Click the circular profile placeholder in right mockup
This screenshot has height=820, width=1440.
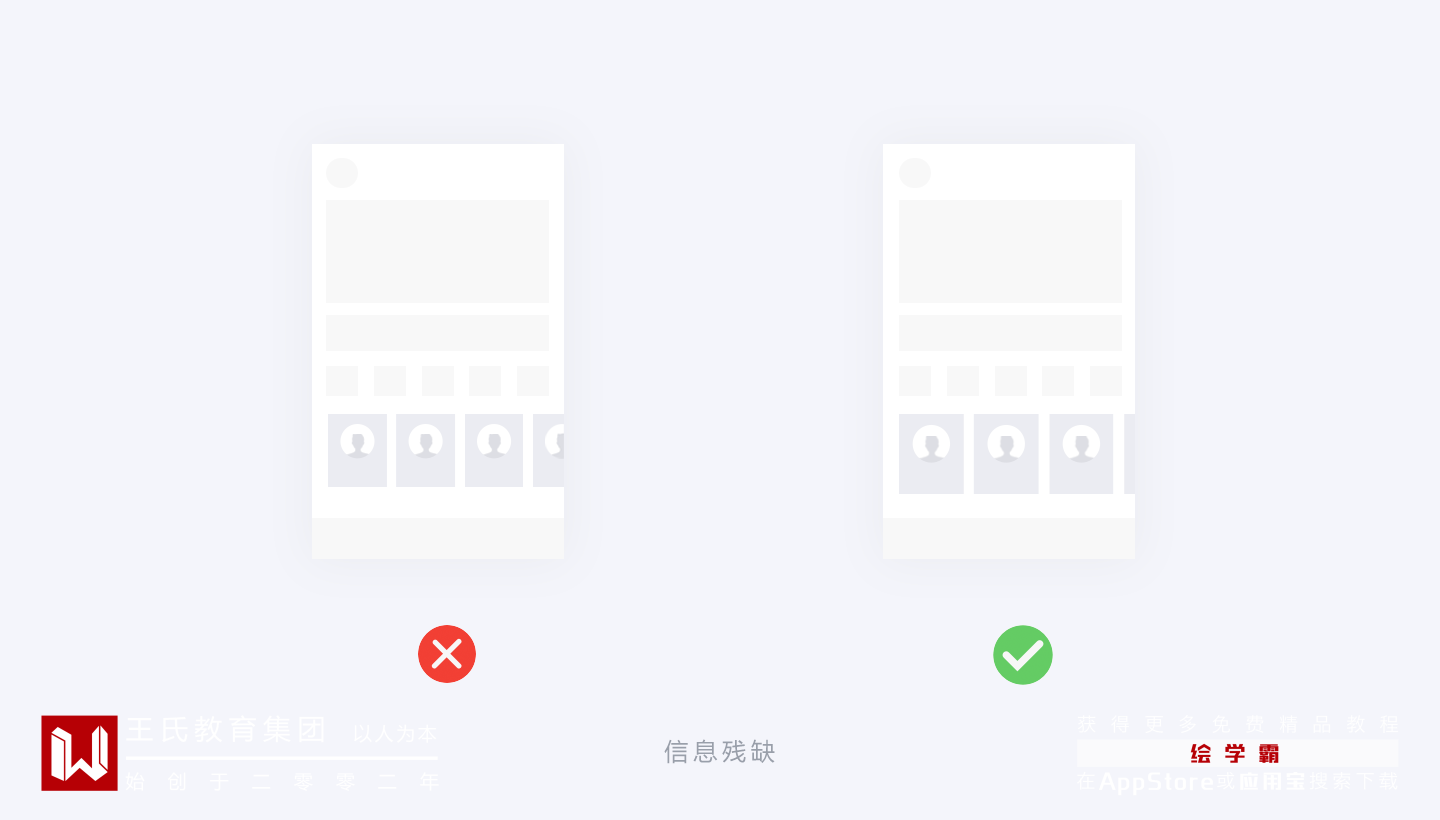(x=915, y=173)
